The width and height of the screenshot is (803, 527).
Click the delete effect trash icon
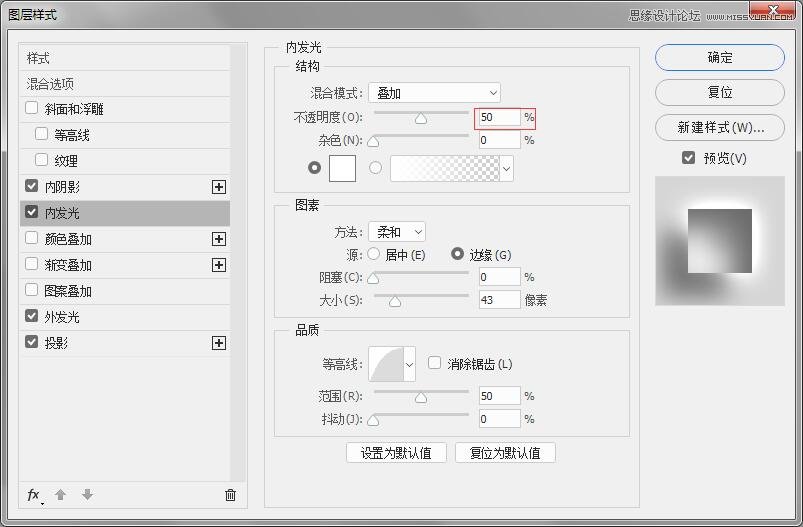230,495
